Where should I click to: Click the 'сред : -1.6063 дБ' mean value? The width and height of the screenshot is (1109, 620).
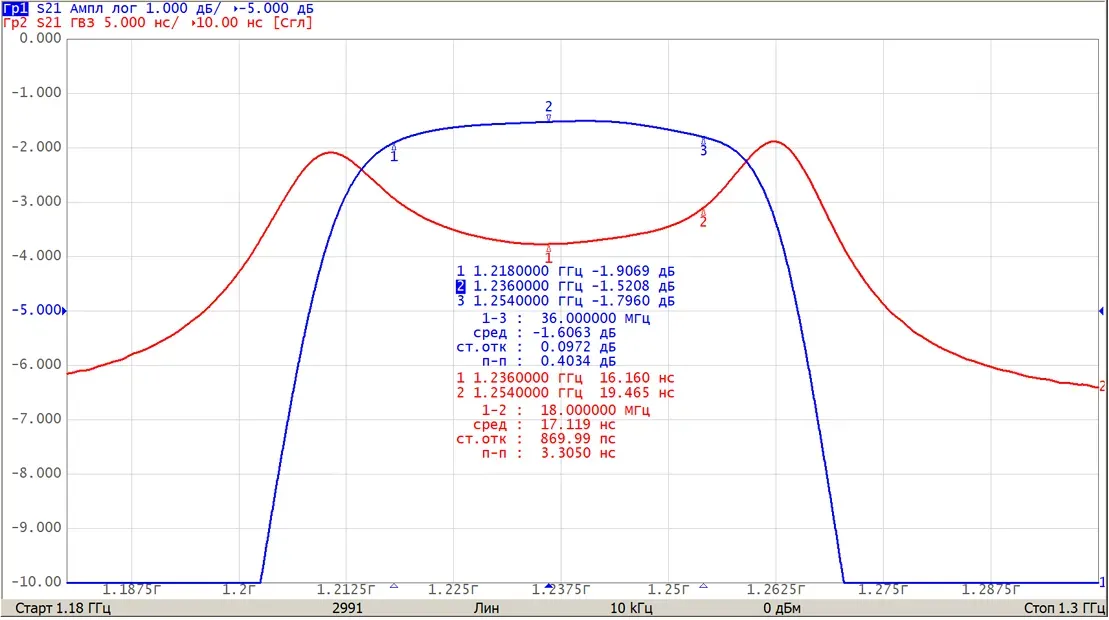(545, 333)
